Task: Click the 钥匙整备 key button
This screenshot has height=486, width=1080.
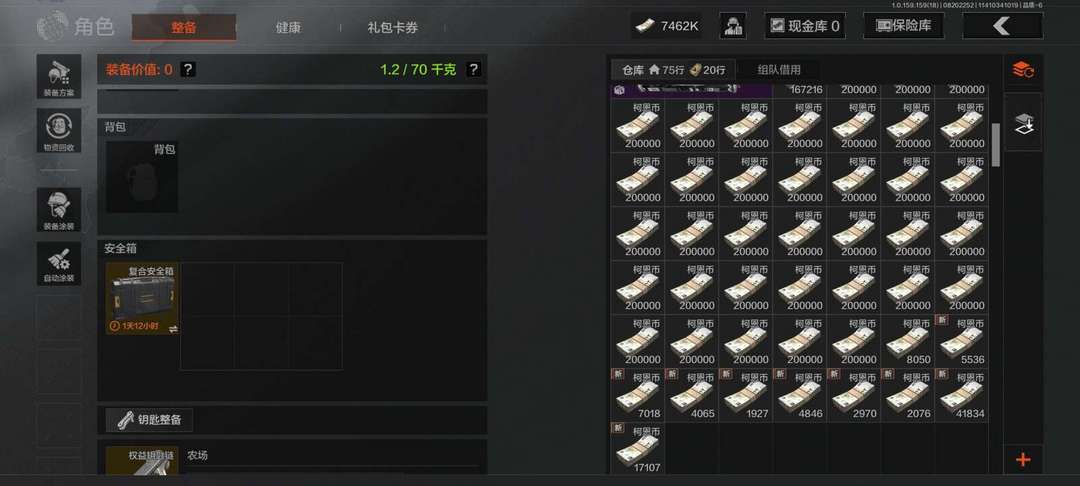Action: 149,420
